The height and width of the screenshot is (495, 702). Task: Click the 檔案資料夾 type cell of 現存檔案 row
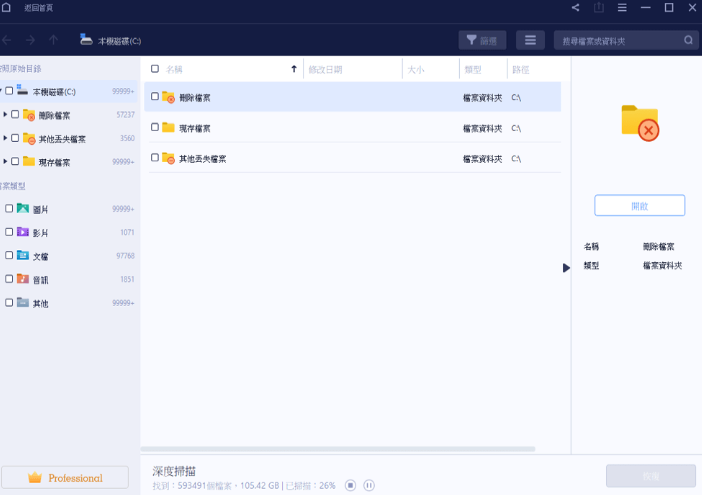click(483, 128)
